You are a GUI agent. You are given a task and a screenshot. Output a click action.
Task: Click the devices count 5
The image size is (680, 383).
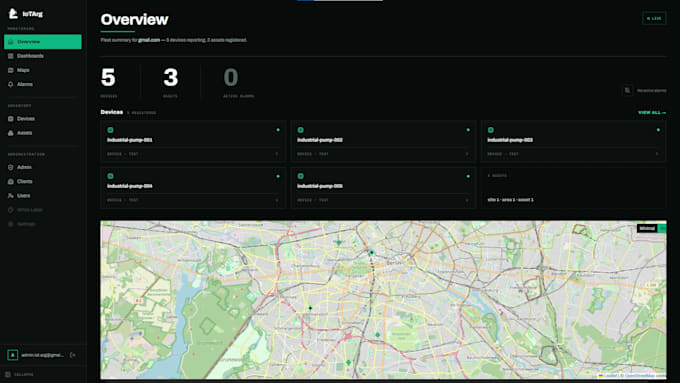[x=108, y=78]
